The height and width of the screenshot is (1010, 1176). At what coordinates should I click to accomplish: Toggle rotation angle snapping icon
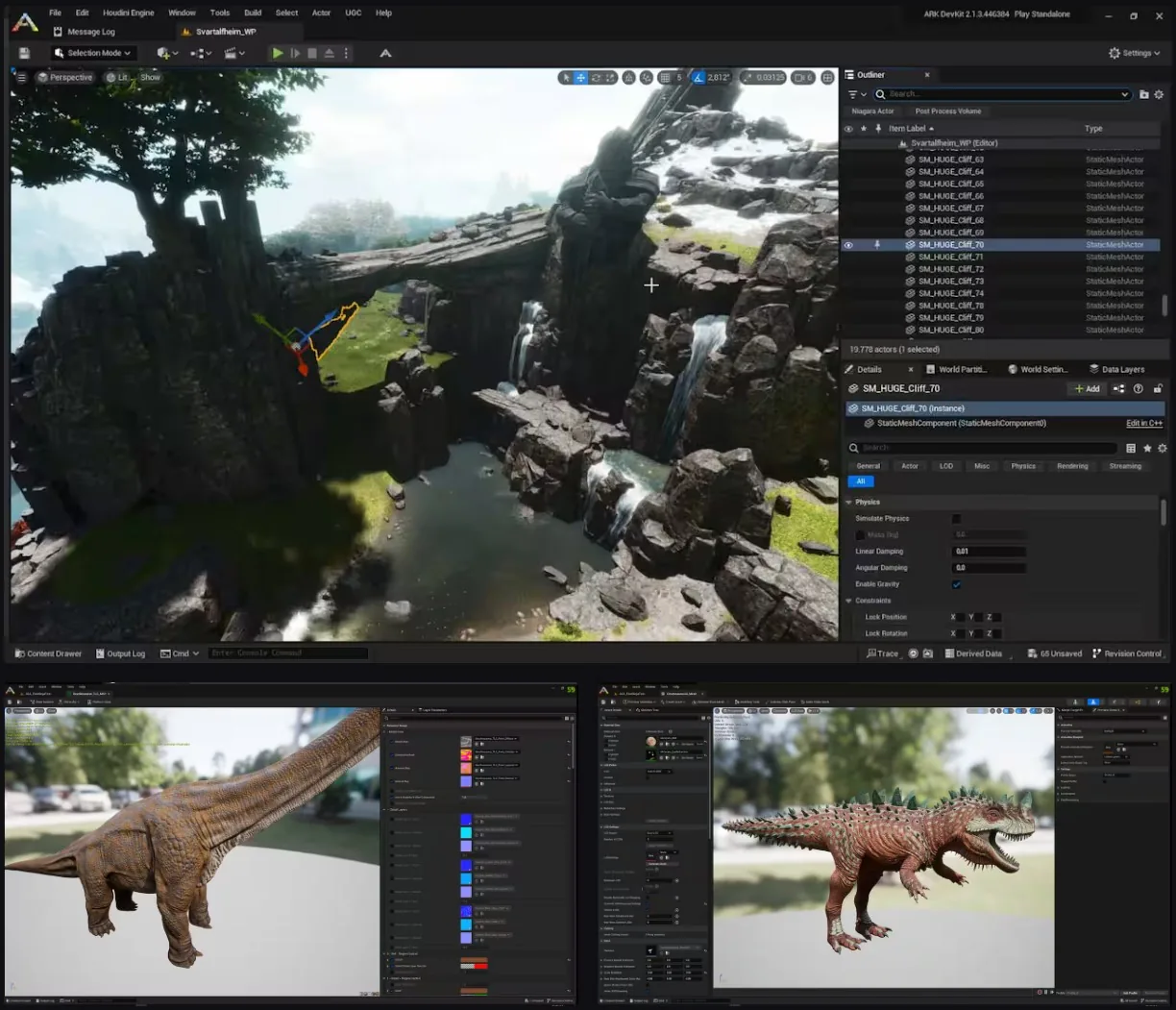(699, 77)
